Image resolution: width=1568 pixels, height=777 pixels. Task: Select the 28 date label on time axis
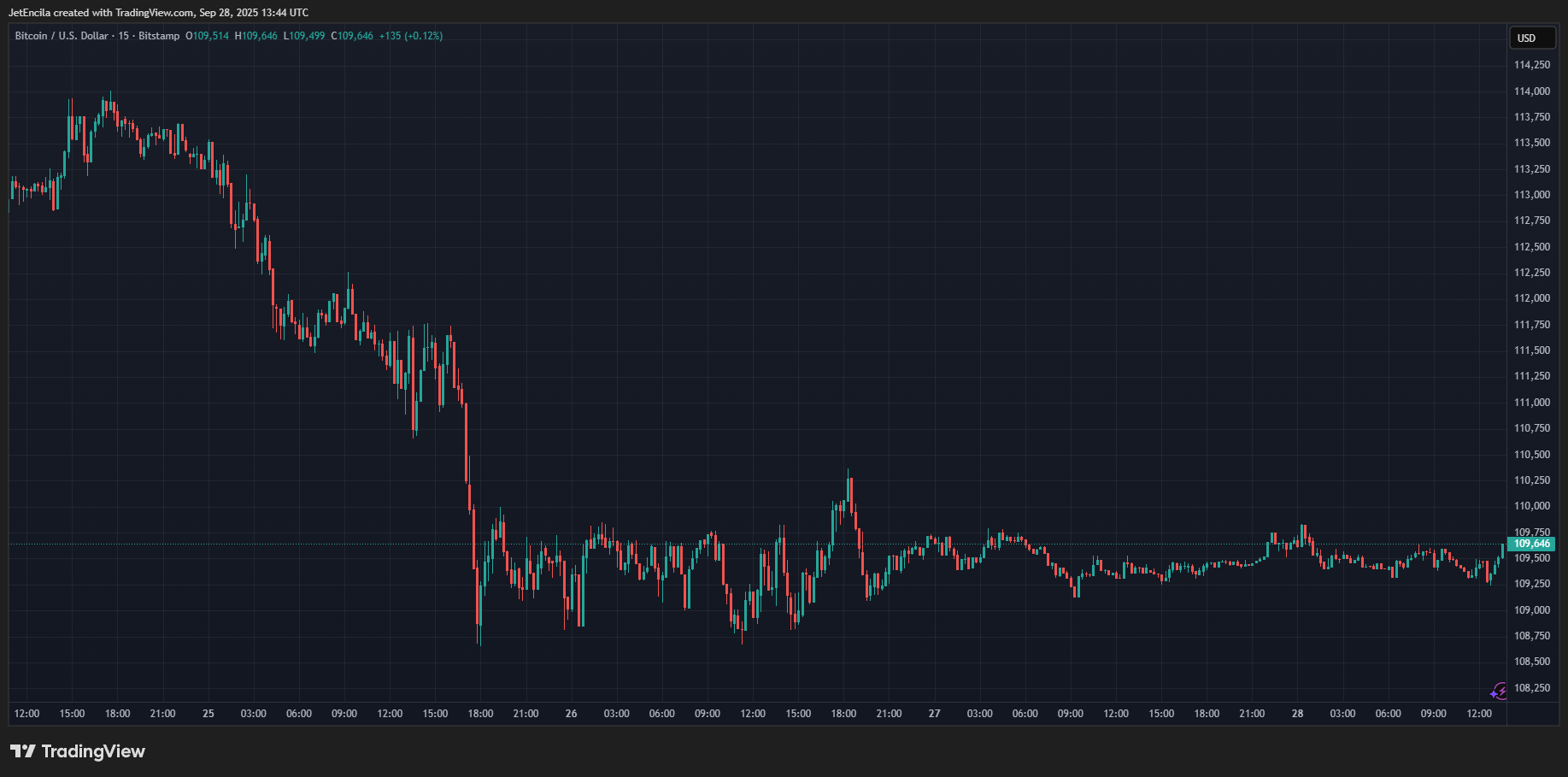(1297, 714)
